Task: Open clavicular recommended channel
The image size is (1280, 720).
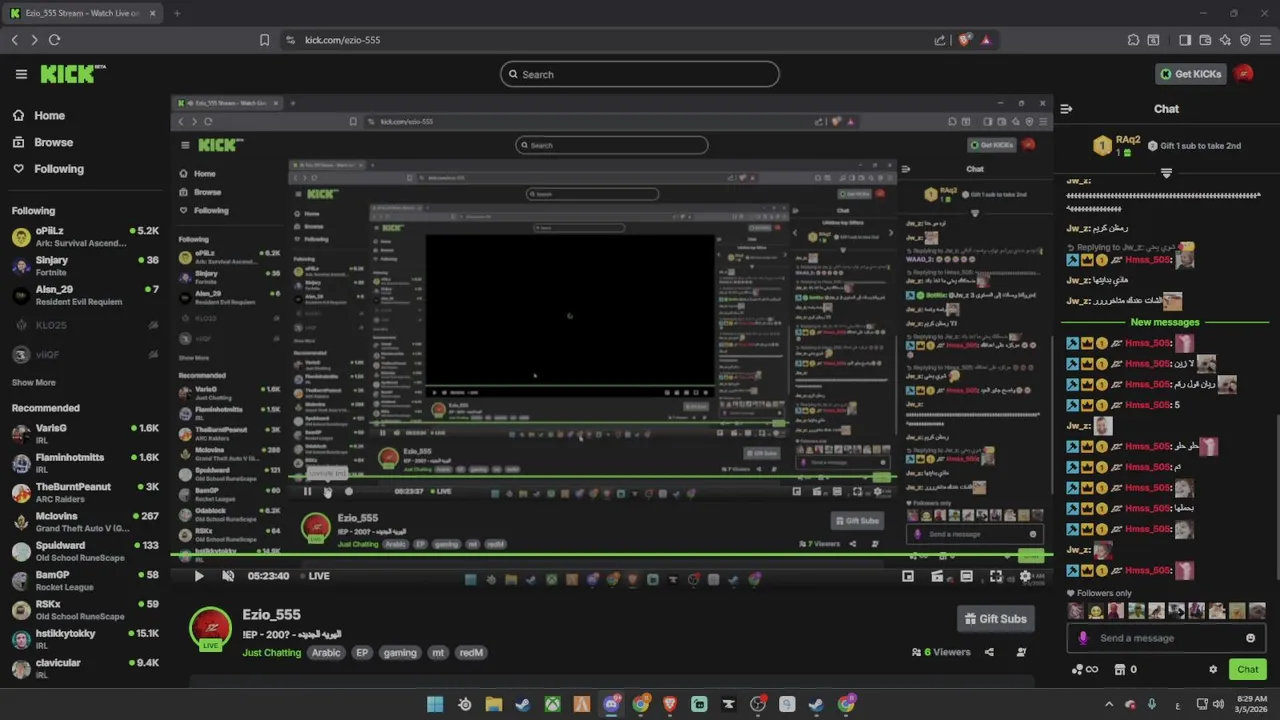Action: tap(85, 668)
